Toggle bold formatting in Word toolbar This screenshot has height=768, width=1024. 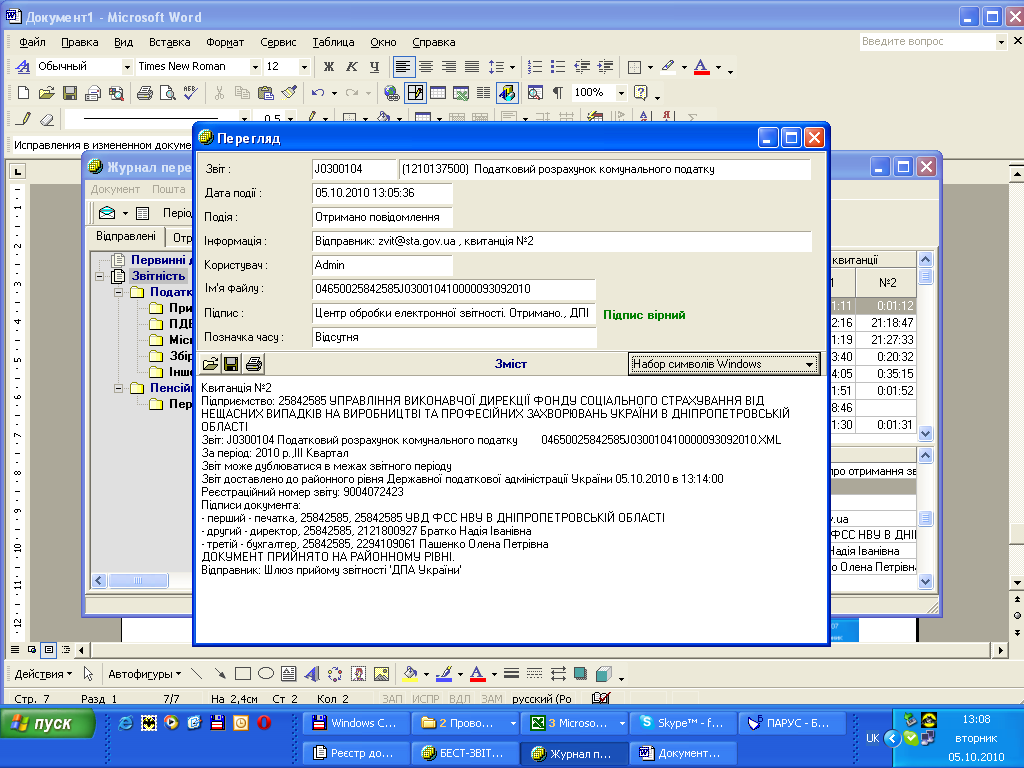(x=328, y=67)
